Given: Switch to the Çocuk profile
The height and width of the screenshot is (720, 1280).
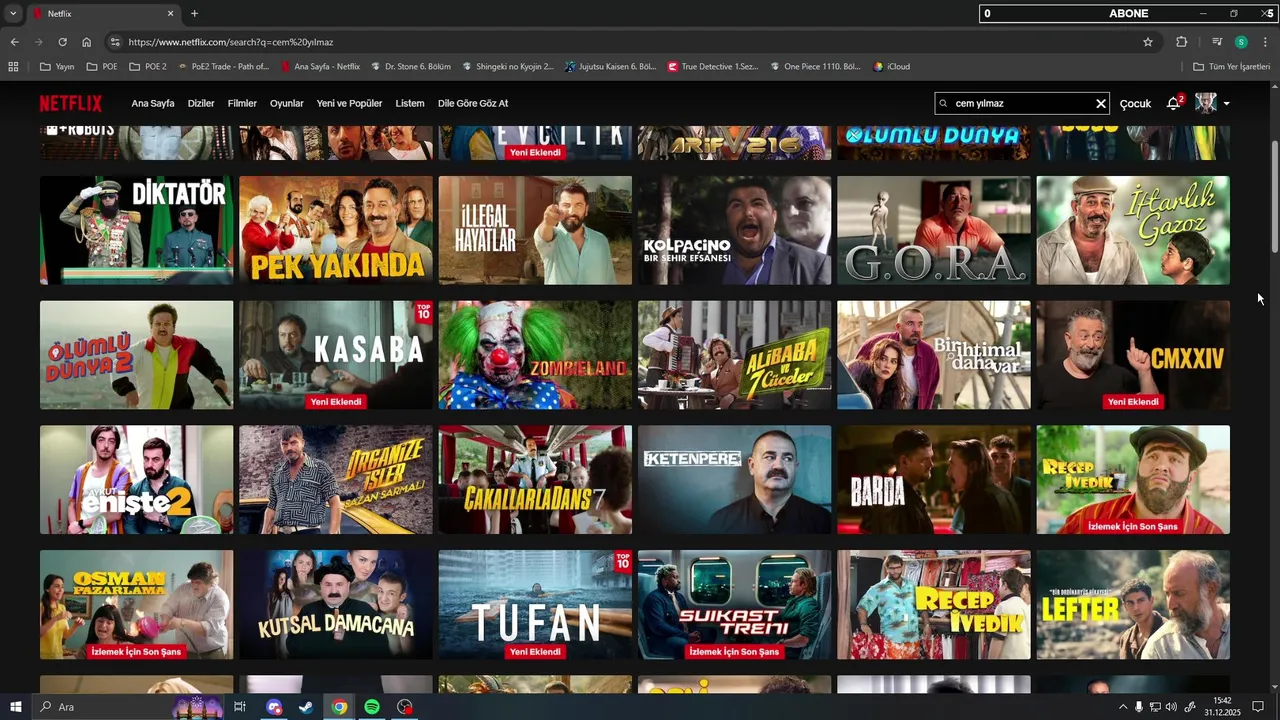Looking at the screenshot, I should tap(1135, 104).
